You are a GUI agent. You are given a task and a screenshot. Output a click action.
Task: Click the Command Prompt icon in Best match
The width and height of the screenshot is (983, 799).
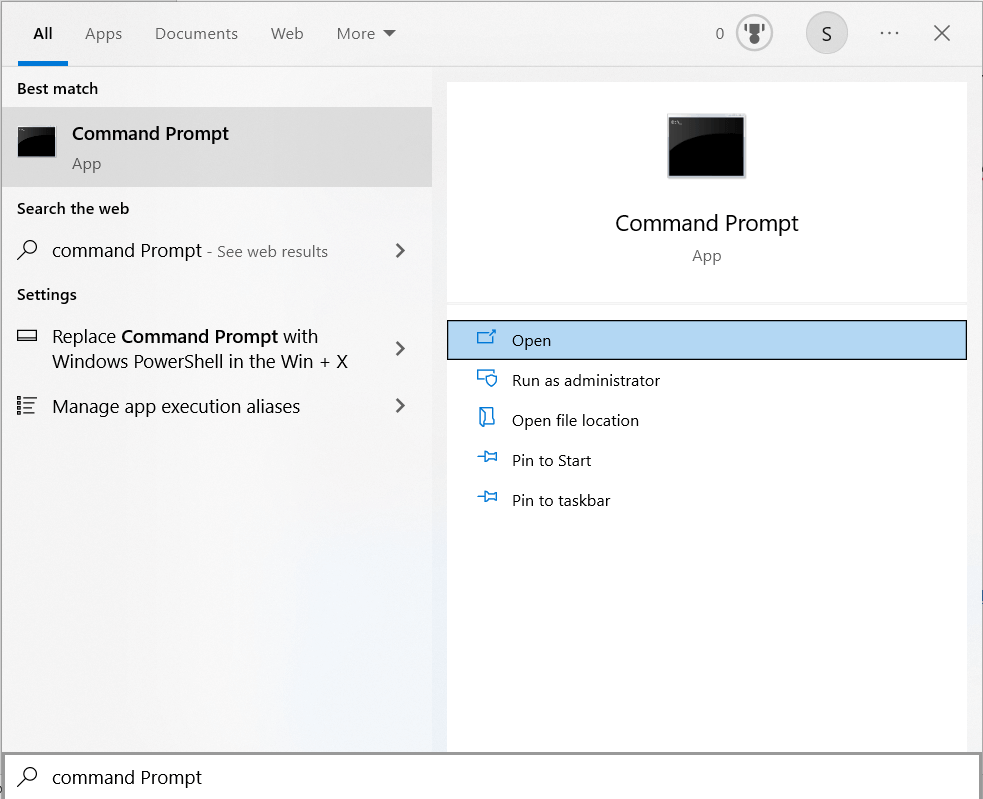pos(36,142)
